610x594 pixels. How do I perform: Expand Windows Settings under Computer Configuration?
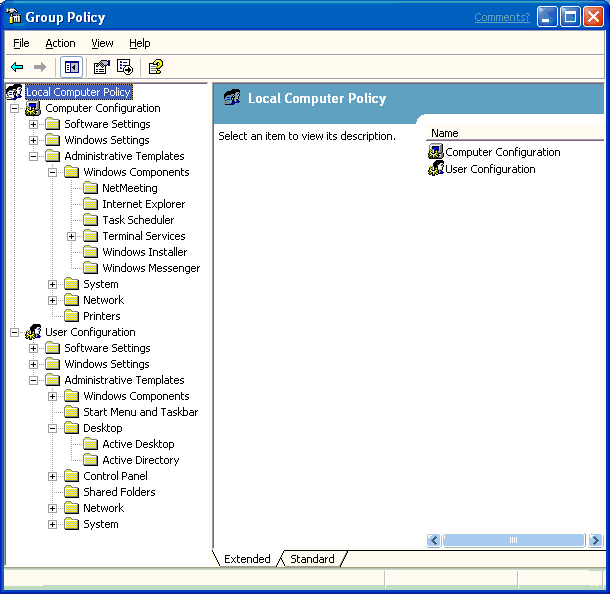tap(33, 140)
